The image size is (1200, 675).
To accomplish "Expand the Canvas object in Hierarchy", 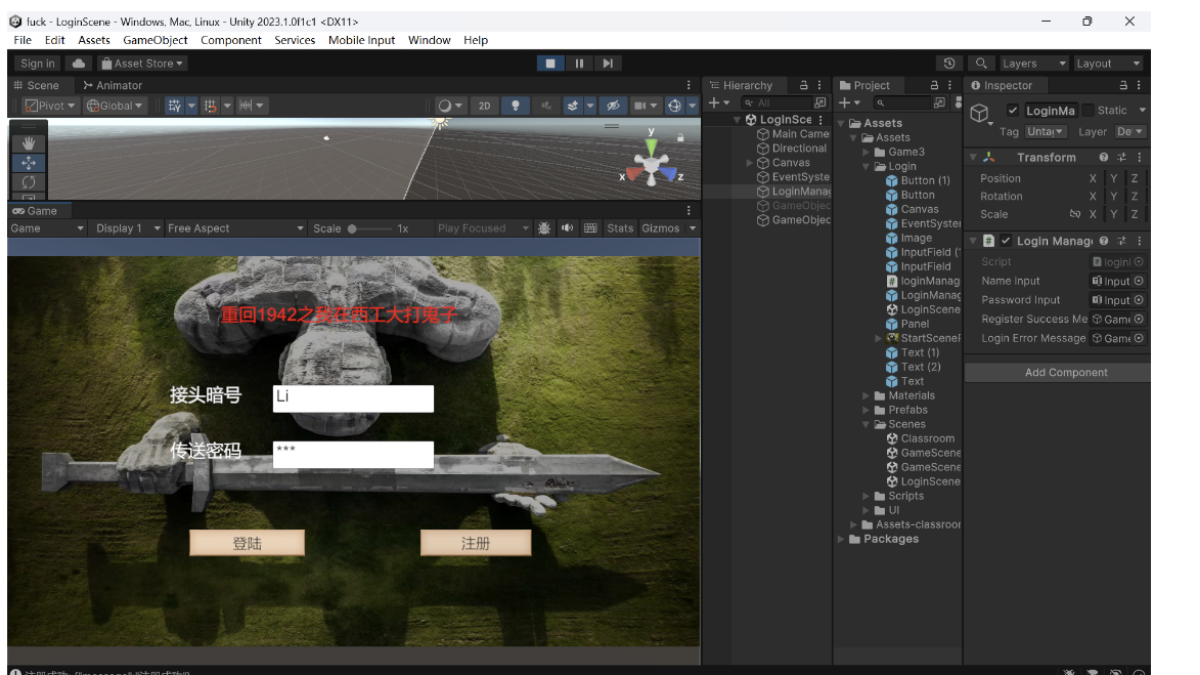I will (750, 163).
